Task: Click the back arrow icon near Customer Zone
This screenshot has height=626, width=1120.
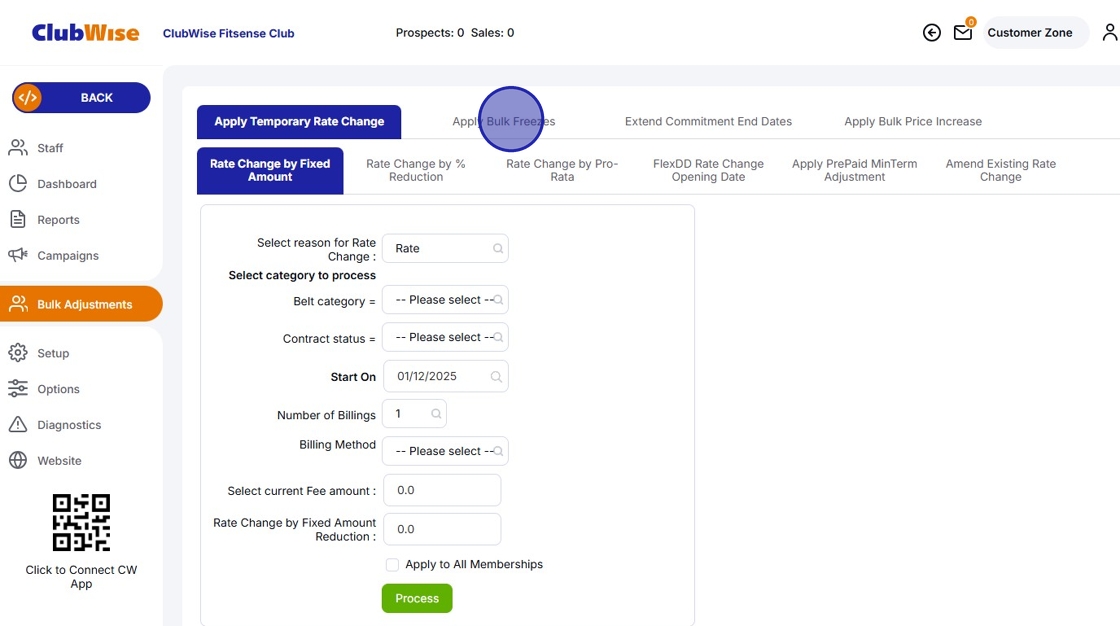Action: tap(931, 32)
